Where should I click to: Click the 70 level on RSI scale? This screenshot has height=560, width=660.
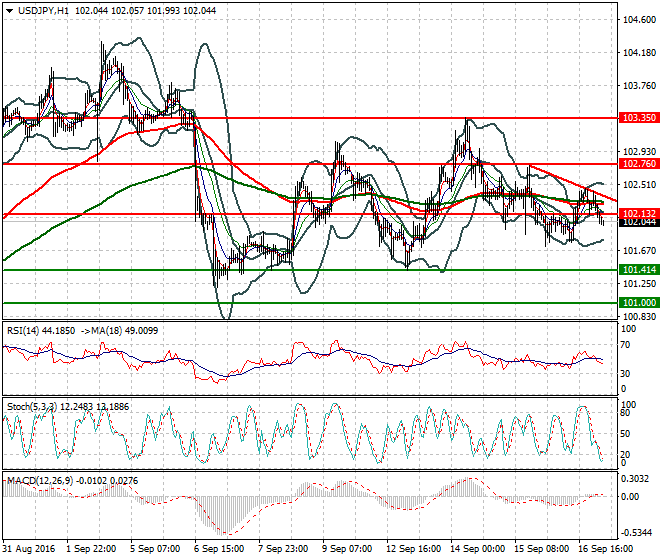click(x=626, y=345)
